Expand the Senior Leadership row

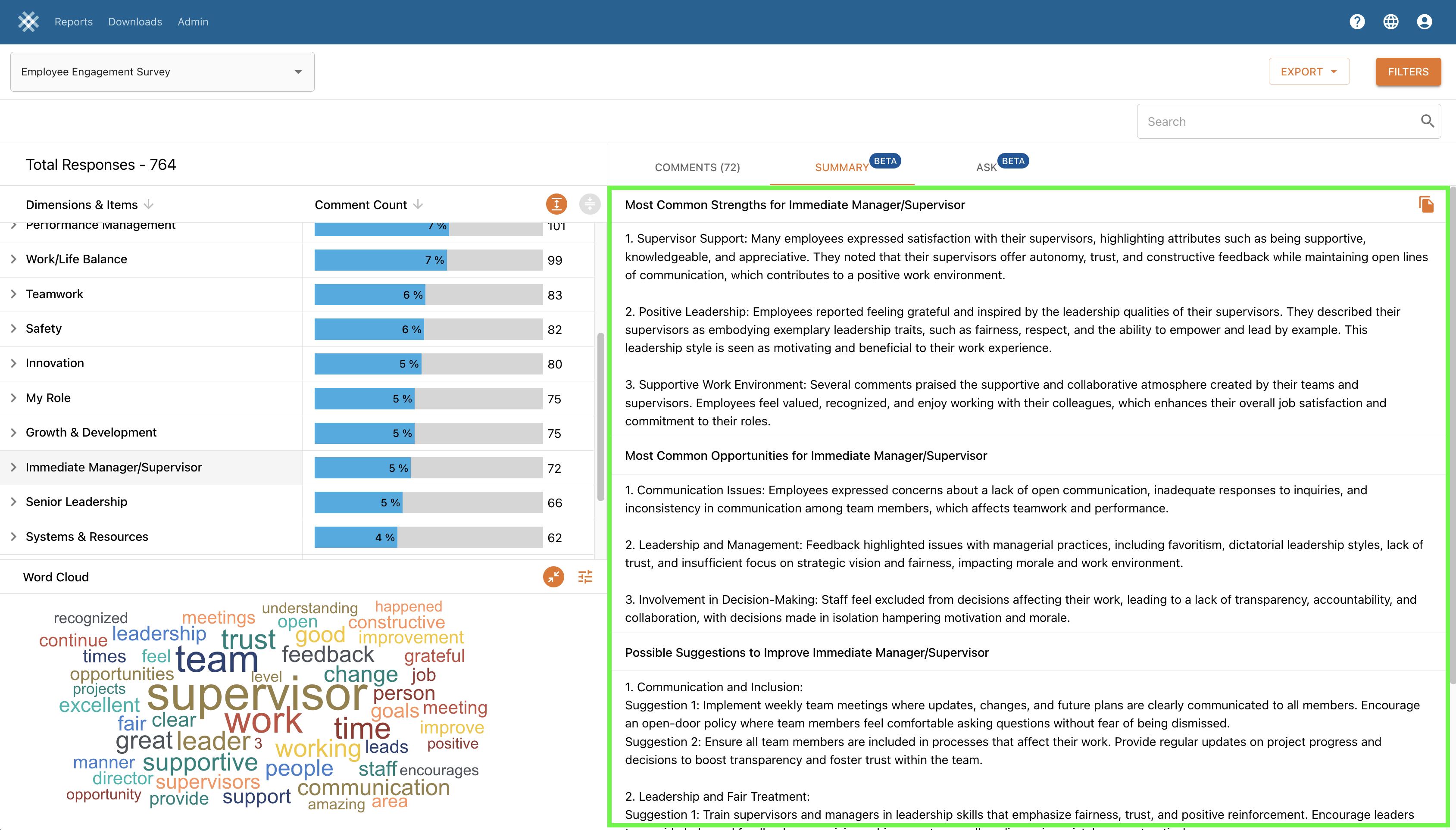coord(14,502)
